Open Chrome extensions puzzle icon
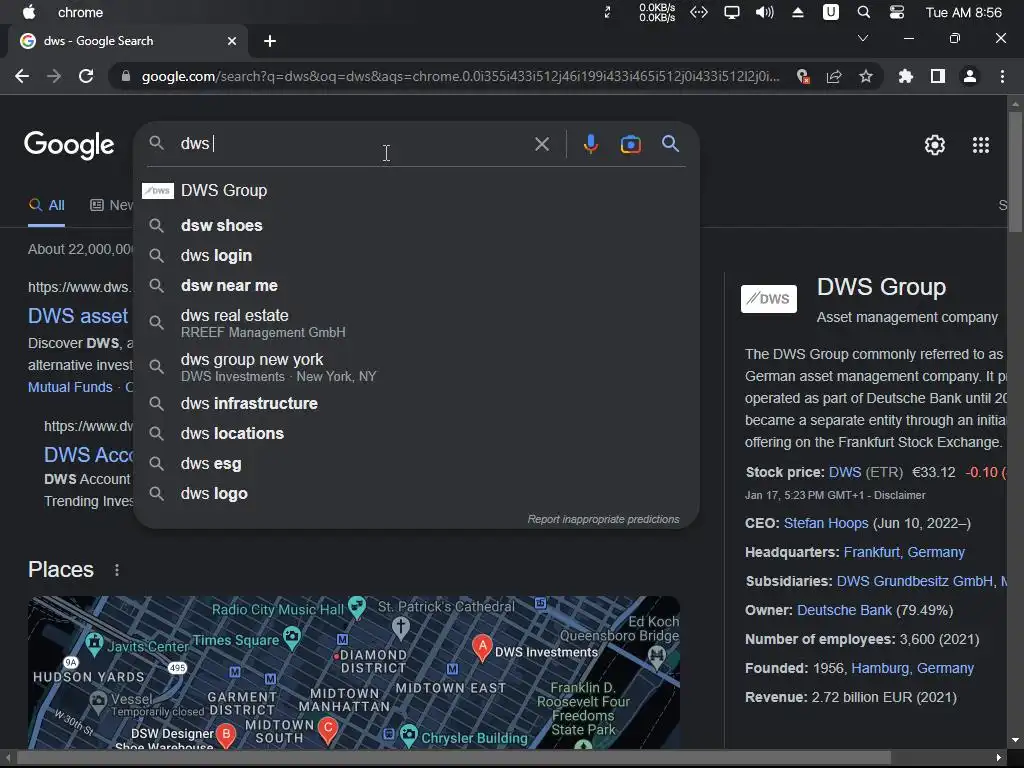1024x768 pixels. (x=905, y=76)
